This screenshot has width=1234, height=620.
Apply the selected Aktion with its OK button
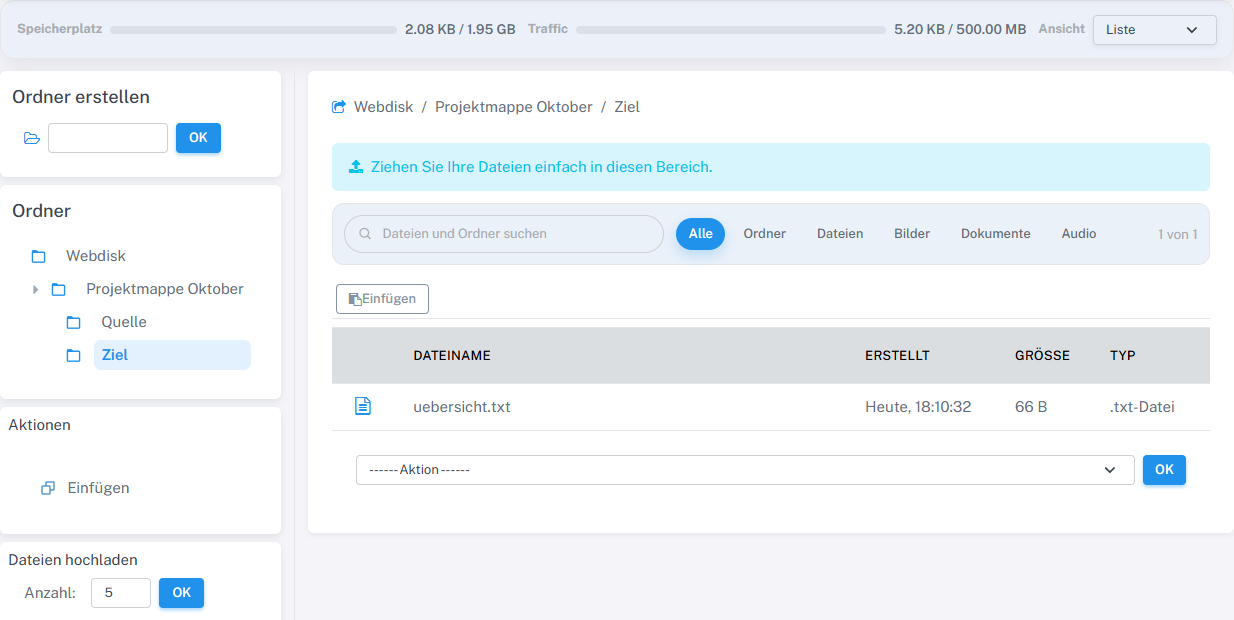pyautogui.click(x=1164, y=470)
